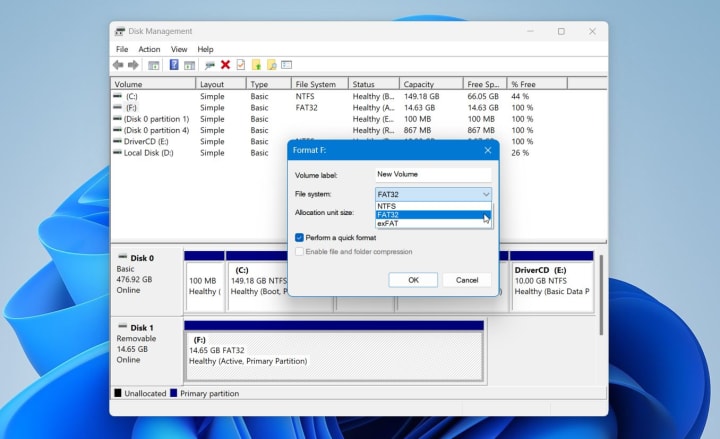Click the Properties checkmark toolbar icon
720x439 pixels.
tap(240, 65)
